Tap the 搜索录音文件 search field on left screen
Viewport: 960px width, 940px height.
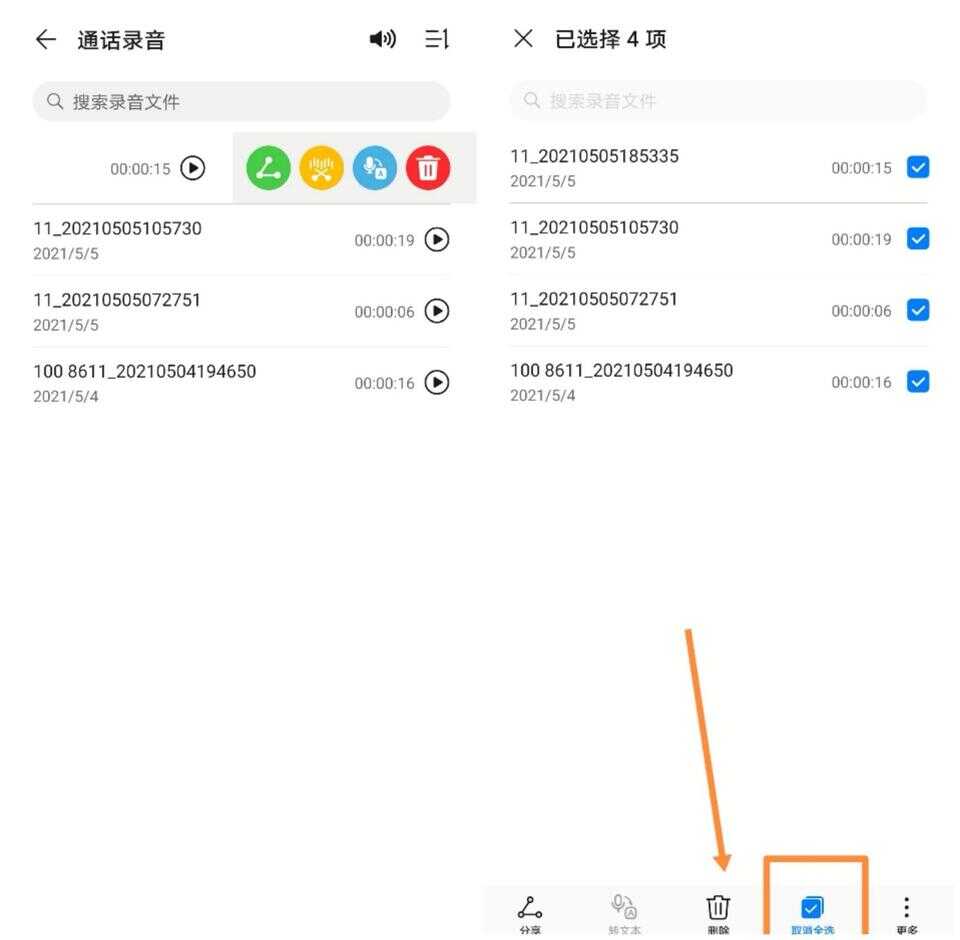pyautogui.click(x=241, y=102)
